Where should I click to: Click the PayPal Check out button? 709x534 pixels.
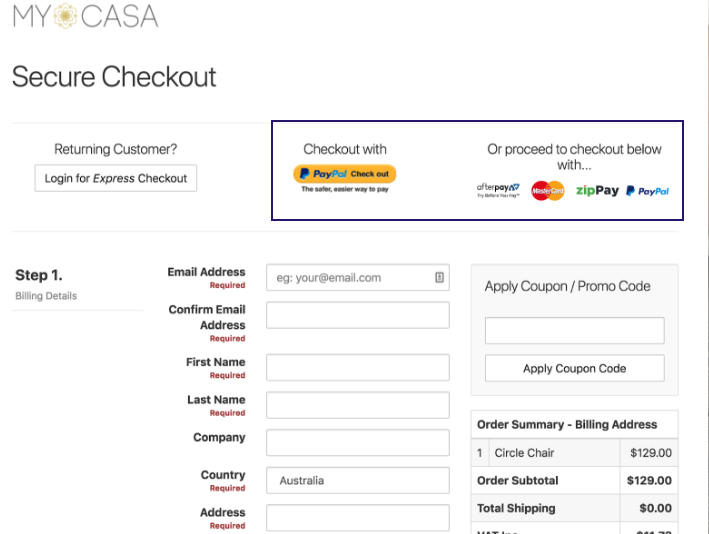[x=345, y=174]
